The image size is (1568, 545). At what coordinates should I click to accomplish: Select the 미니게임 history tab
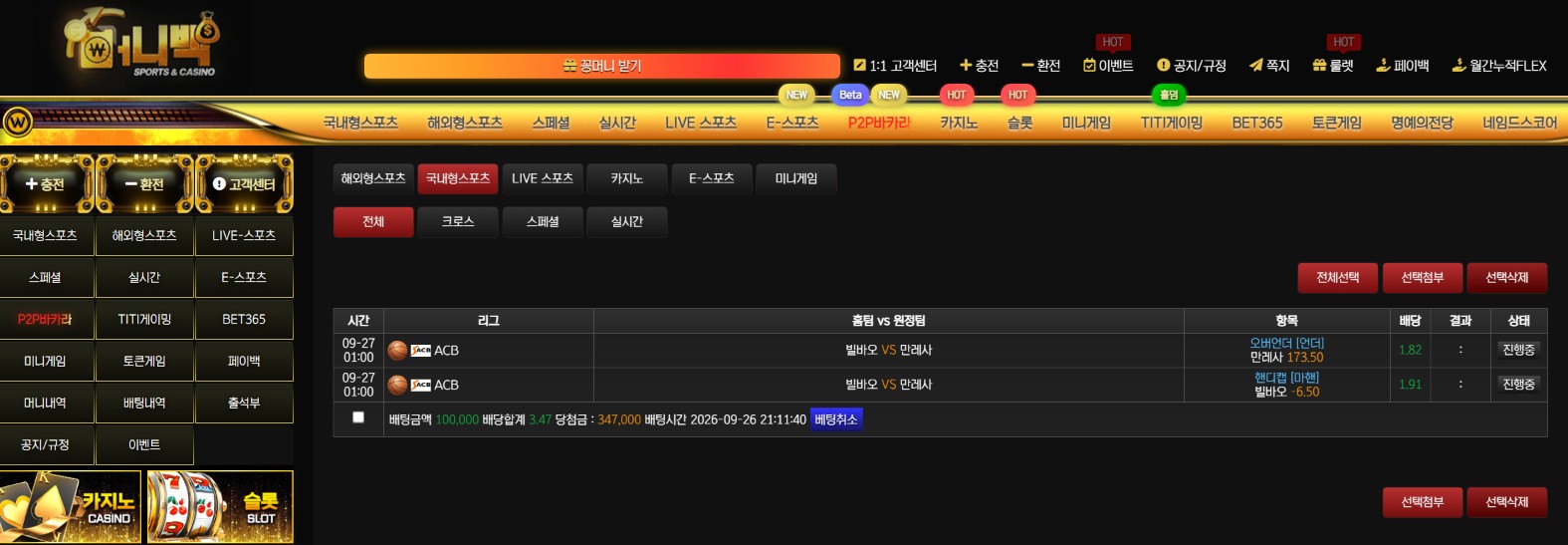tap(796, 178)
